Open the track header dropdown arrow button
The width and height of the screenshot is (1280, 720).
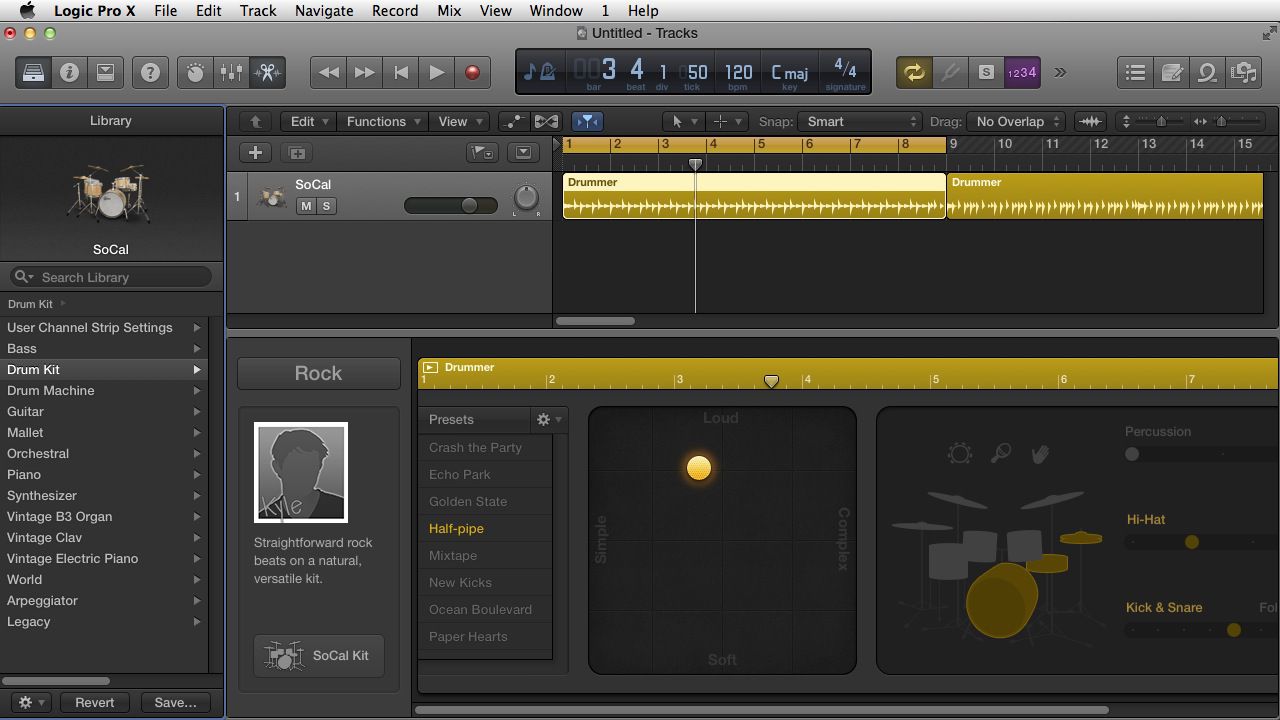pyautogui.click(x=523, y=152)
